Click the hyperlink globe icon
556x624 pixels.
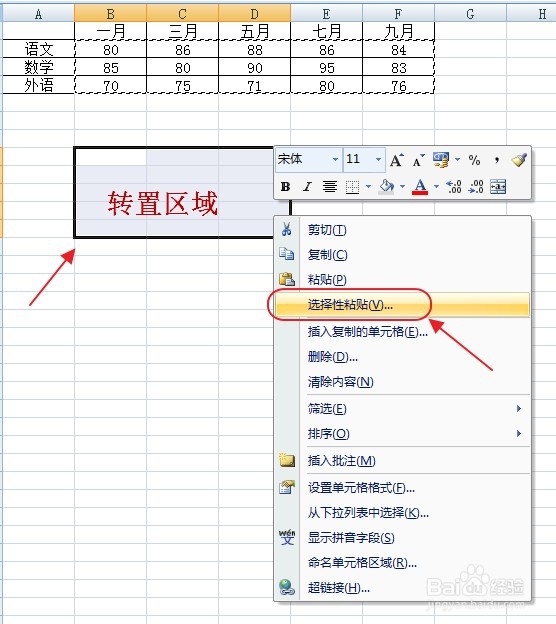coord(287,587)
